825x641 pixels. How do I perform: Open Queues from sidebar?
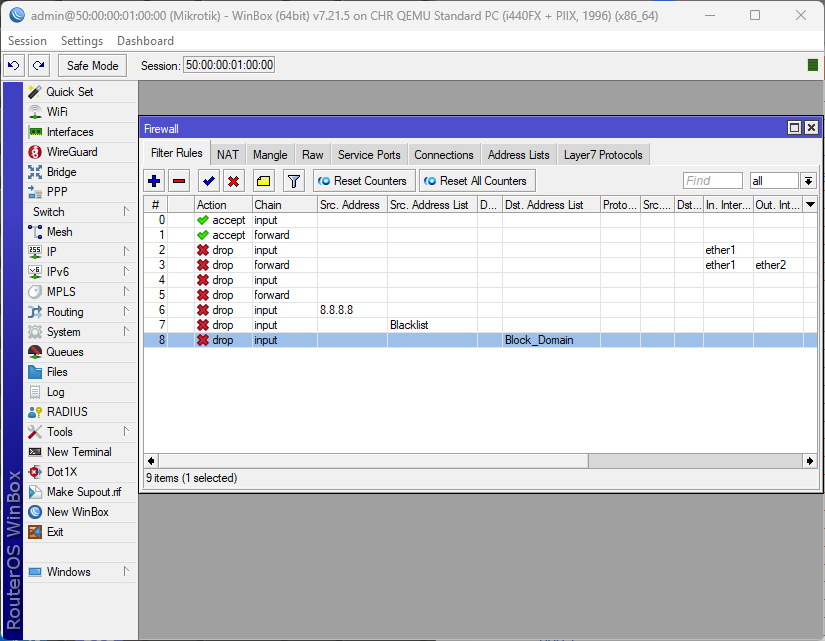tap(80, 352)
